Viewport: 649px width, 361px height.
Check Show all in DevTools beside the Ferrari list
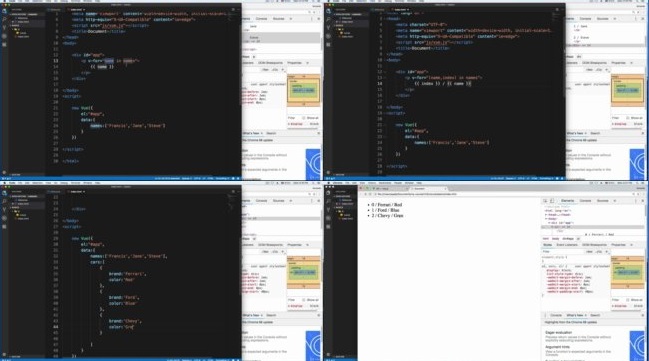[x=627, y=300]
